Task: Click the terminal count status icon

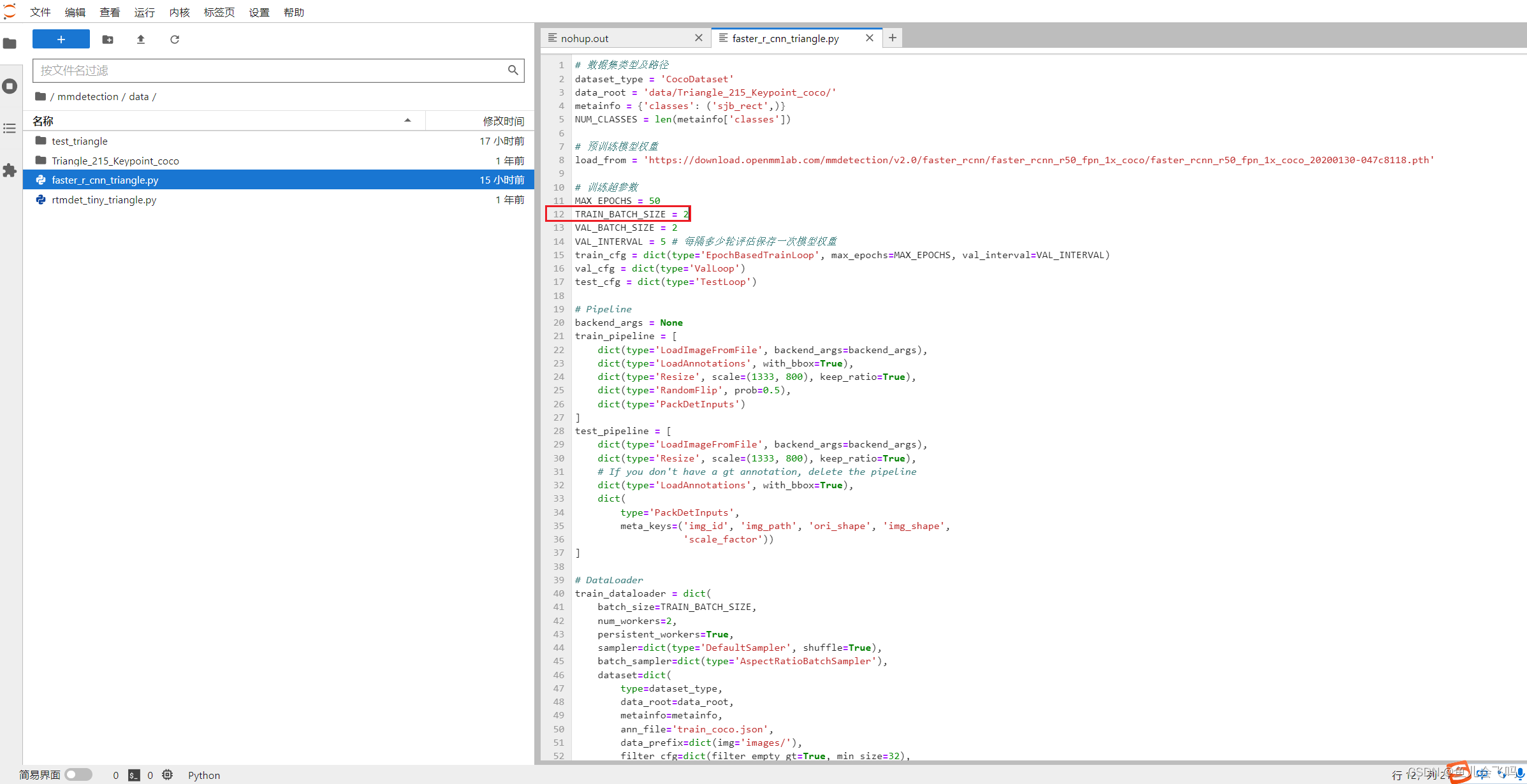Action: [134, 775]
